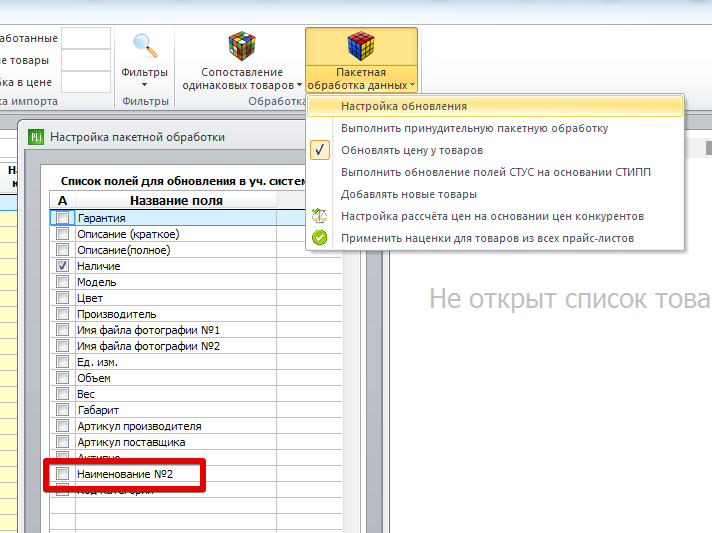The image size is (712, 533).
Task: Check the 'Описание(полное)' checkbox
Action: click(x=63, y=250)
